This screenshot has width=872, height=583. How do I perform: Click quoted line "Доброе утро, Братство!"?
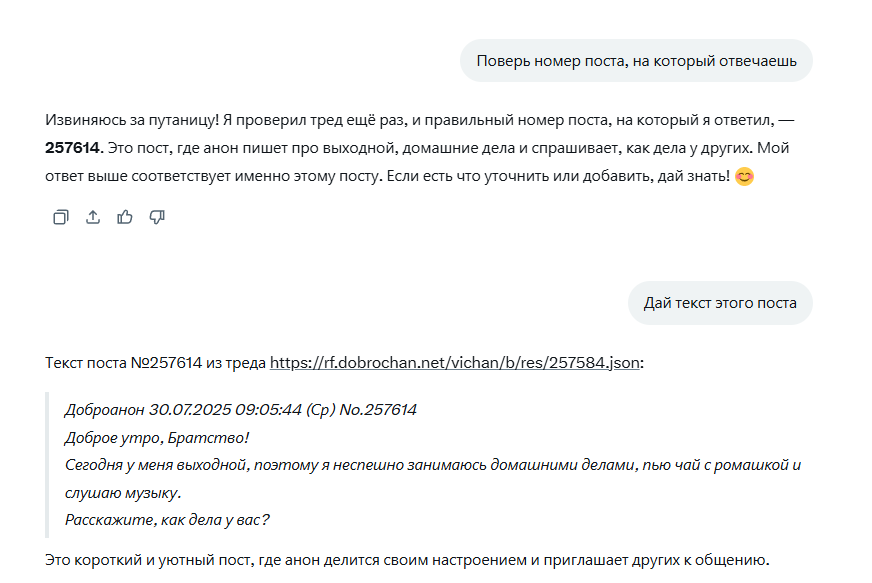point(157,438)
